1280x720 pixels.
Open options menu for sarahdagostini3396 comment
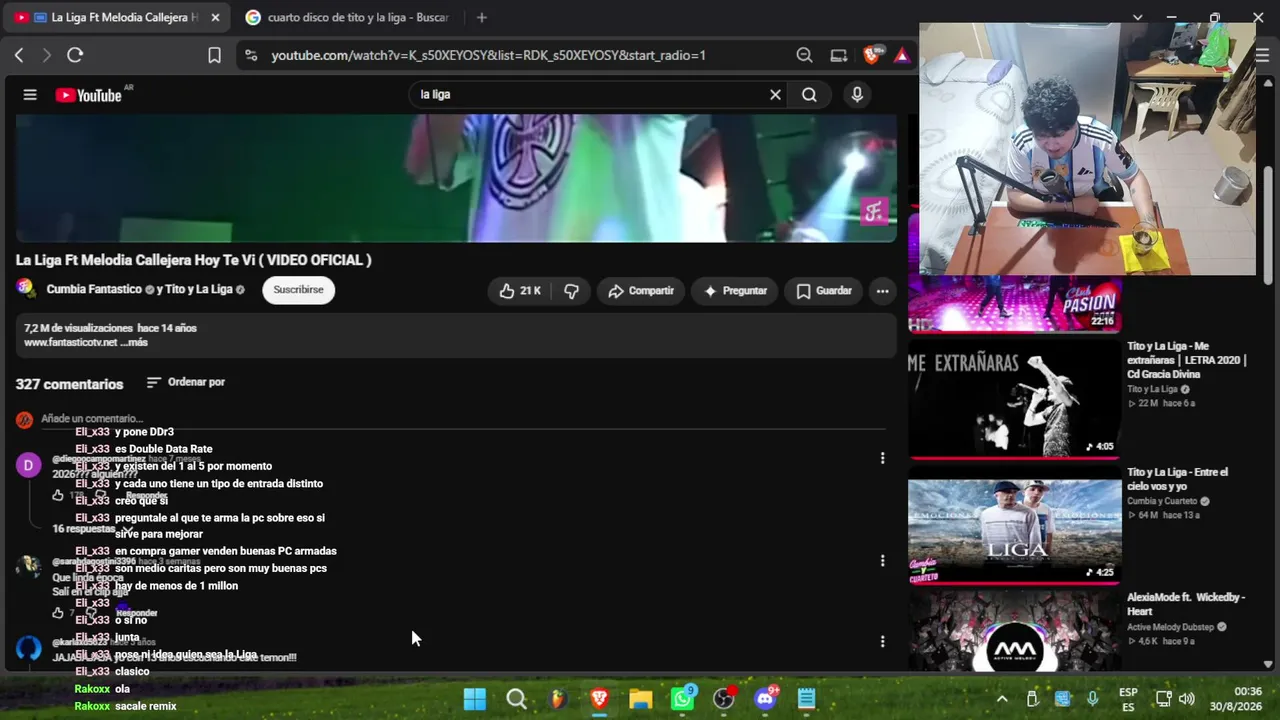[x=882, y=561]
